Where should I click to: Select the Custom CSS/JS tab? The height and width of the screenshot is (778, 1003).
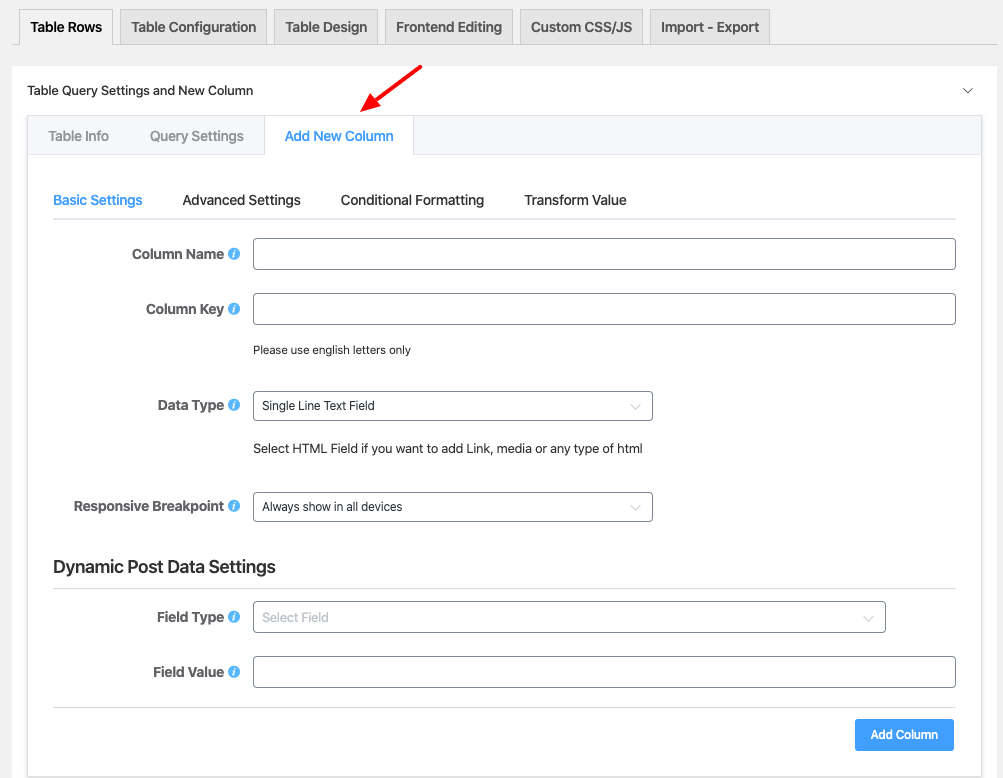pos(581,27)
